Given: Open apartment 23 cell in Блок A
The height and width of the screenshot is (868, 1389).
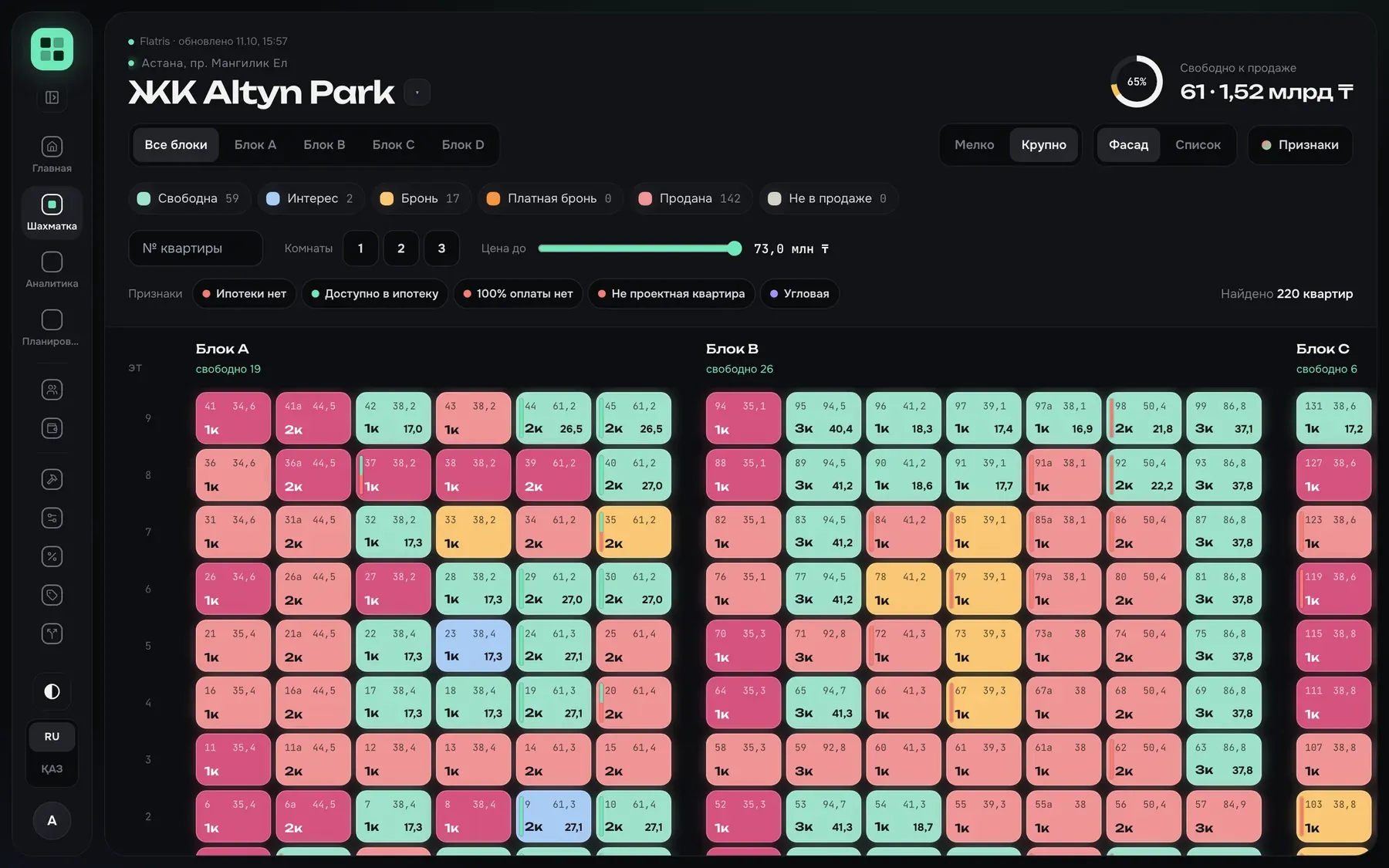Looking at the screenshot, I should [473, 645].
